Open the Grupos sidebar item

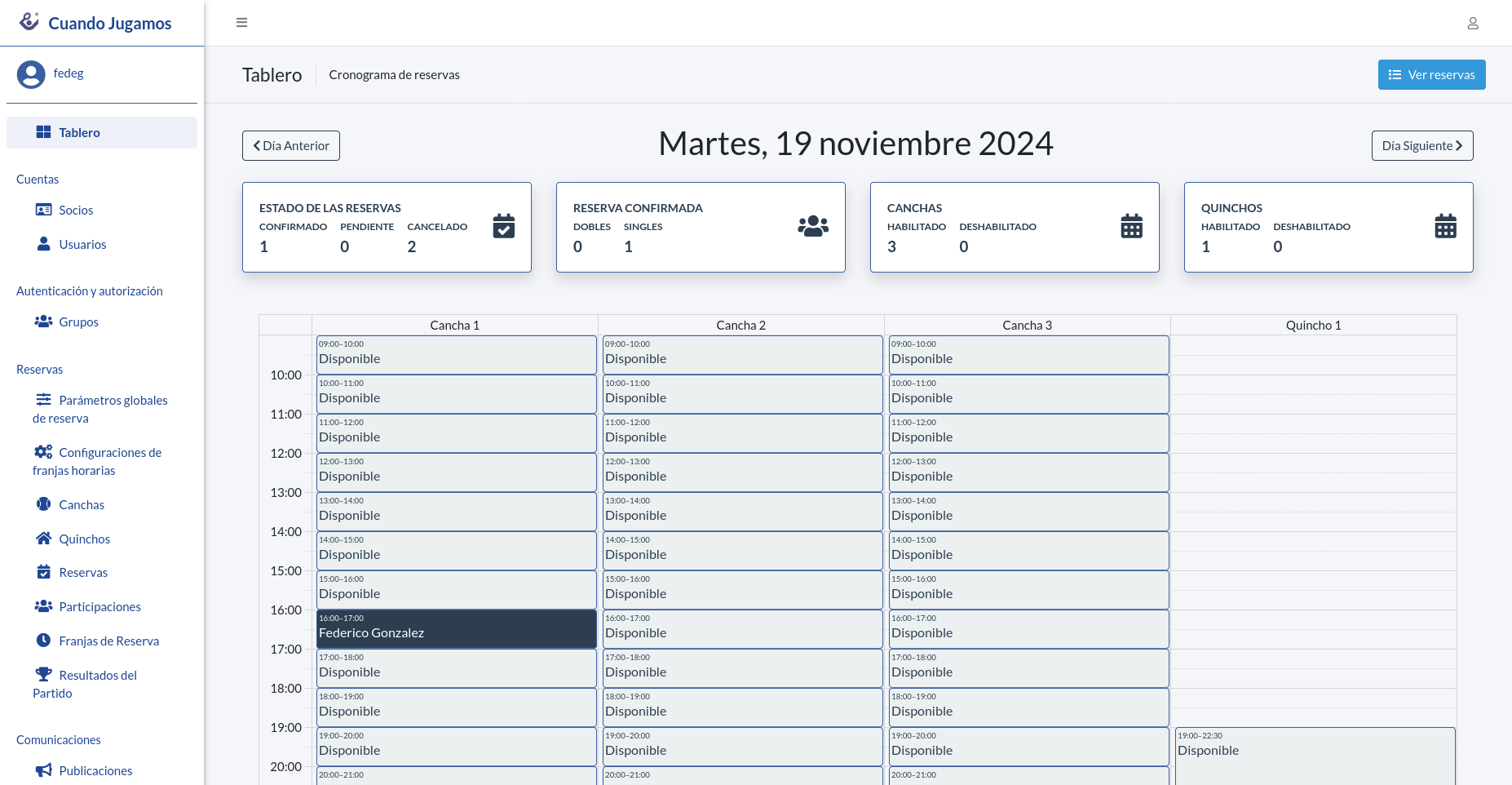tap(78, 322)
